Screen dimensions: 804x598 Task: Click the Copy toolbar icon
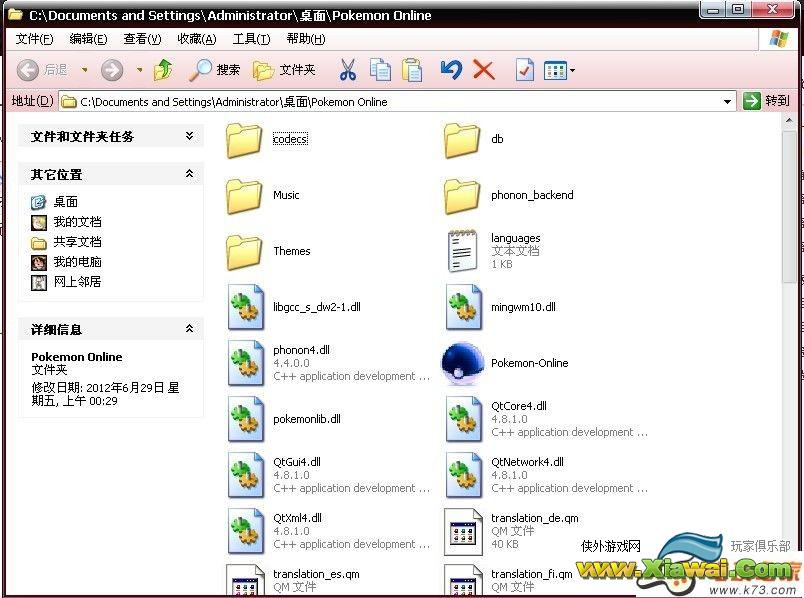(380, 70)
